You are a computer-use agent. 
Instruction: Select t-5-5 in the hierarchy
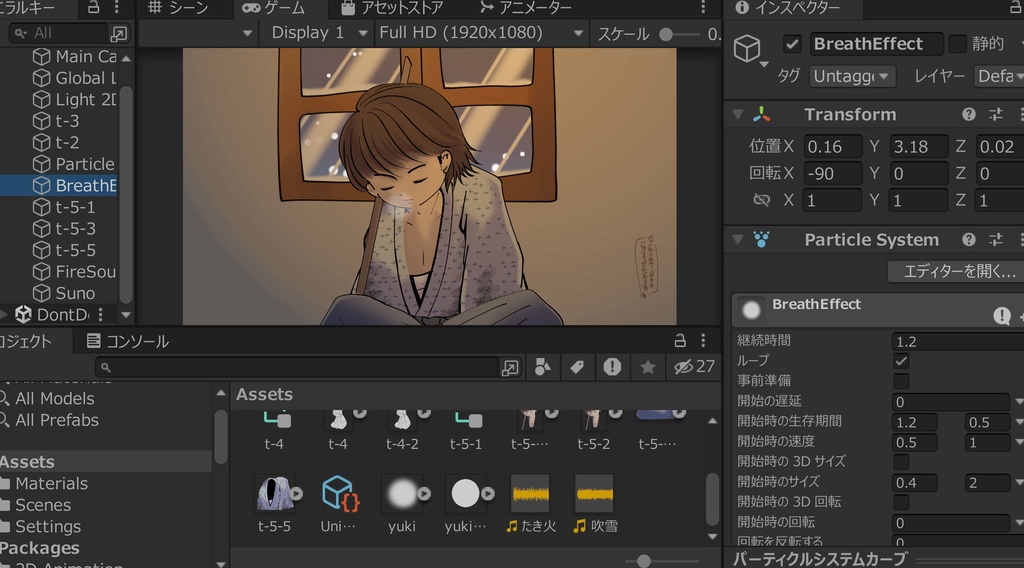[63, 251]
